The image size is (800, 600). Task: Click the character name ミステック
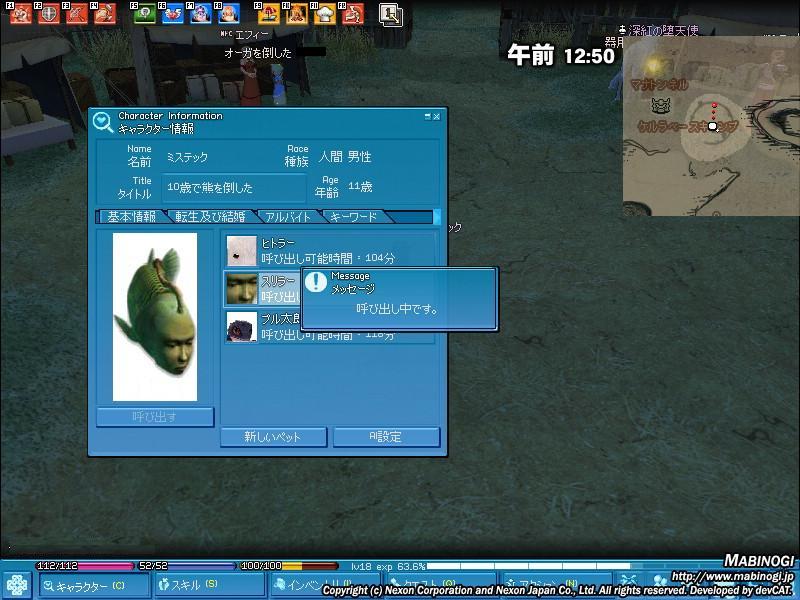tap(187, 158)
